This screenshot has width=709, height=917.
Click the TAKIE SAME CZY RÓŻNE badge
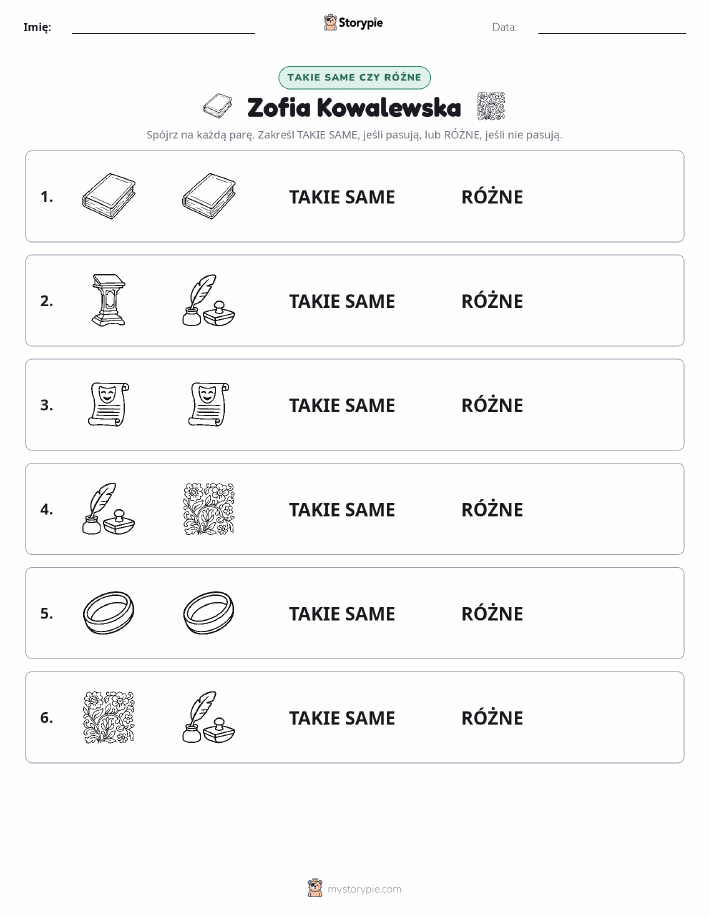pos(354,77)
